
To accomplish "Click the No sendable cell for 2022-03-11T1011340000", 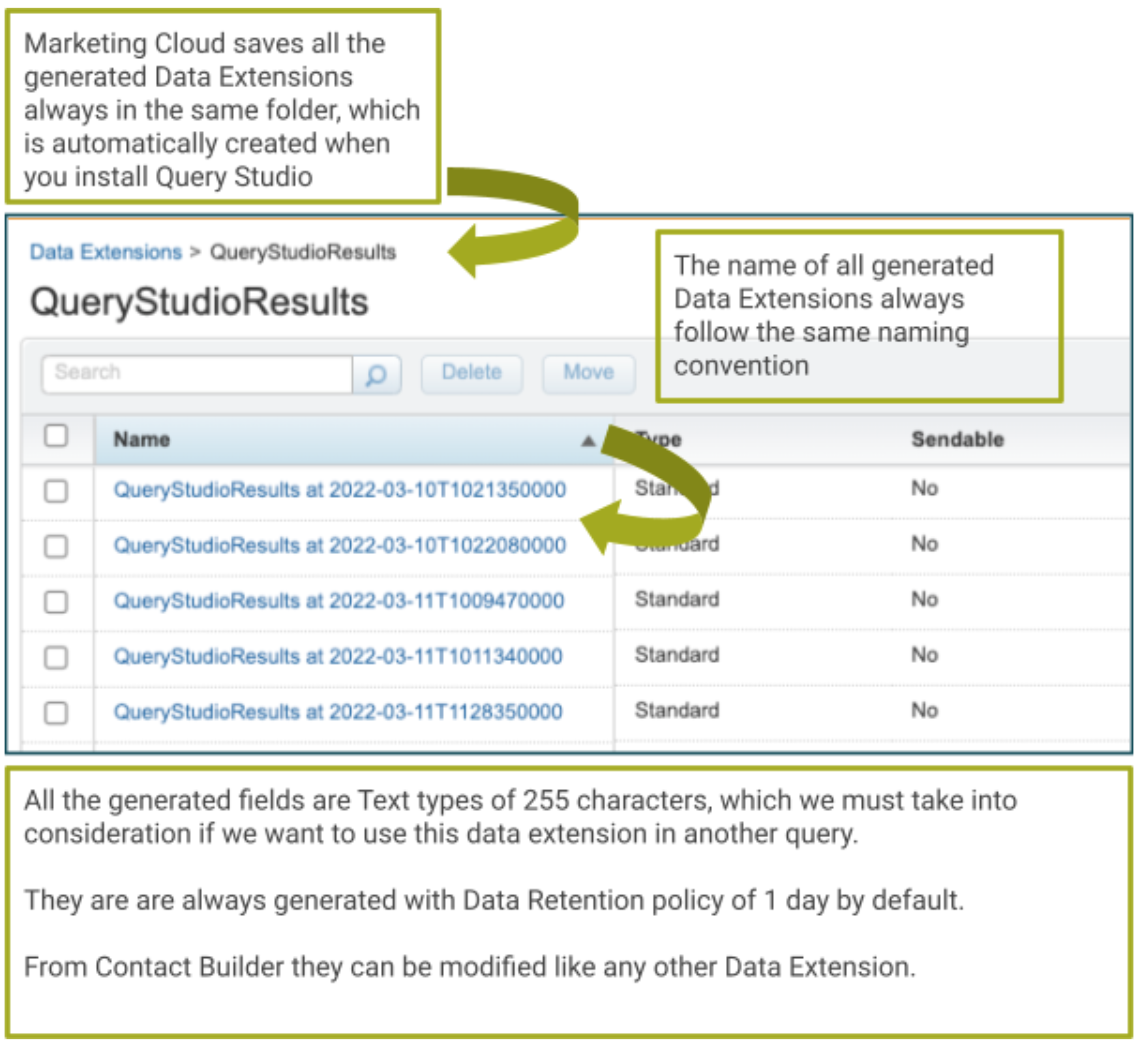I will click(924, 654).
